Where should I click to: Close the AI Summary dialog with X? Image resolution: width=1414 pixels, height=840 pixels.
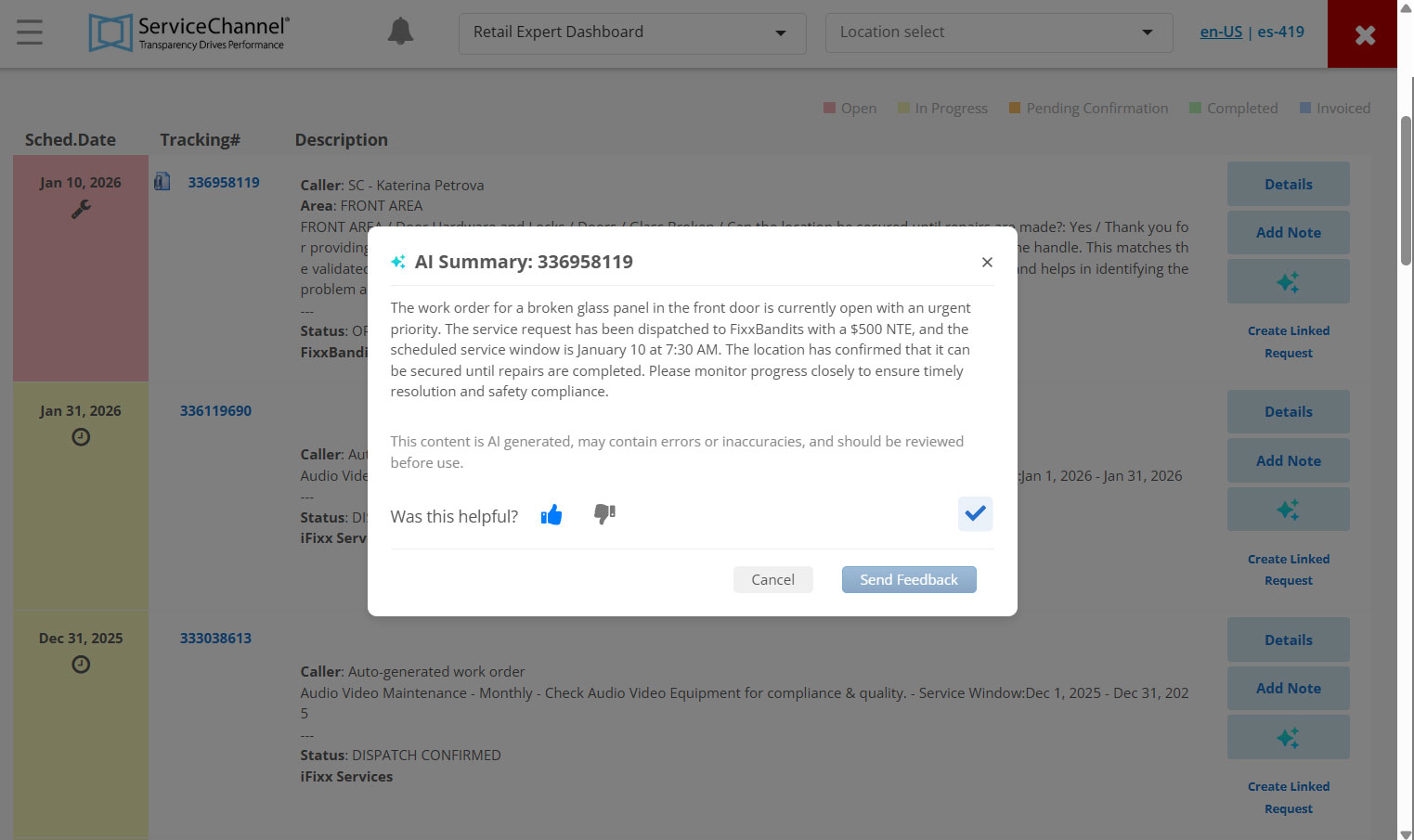coord(987,263)
